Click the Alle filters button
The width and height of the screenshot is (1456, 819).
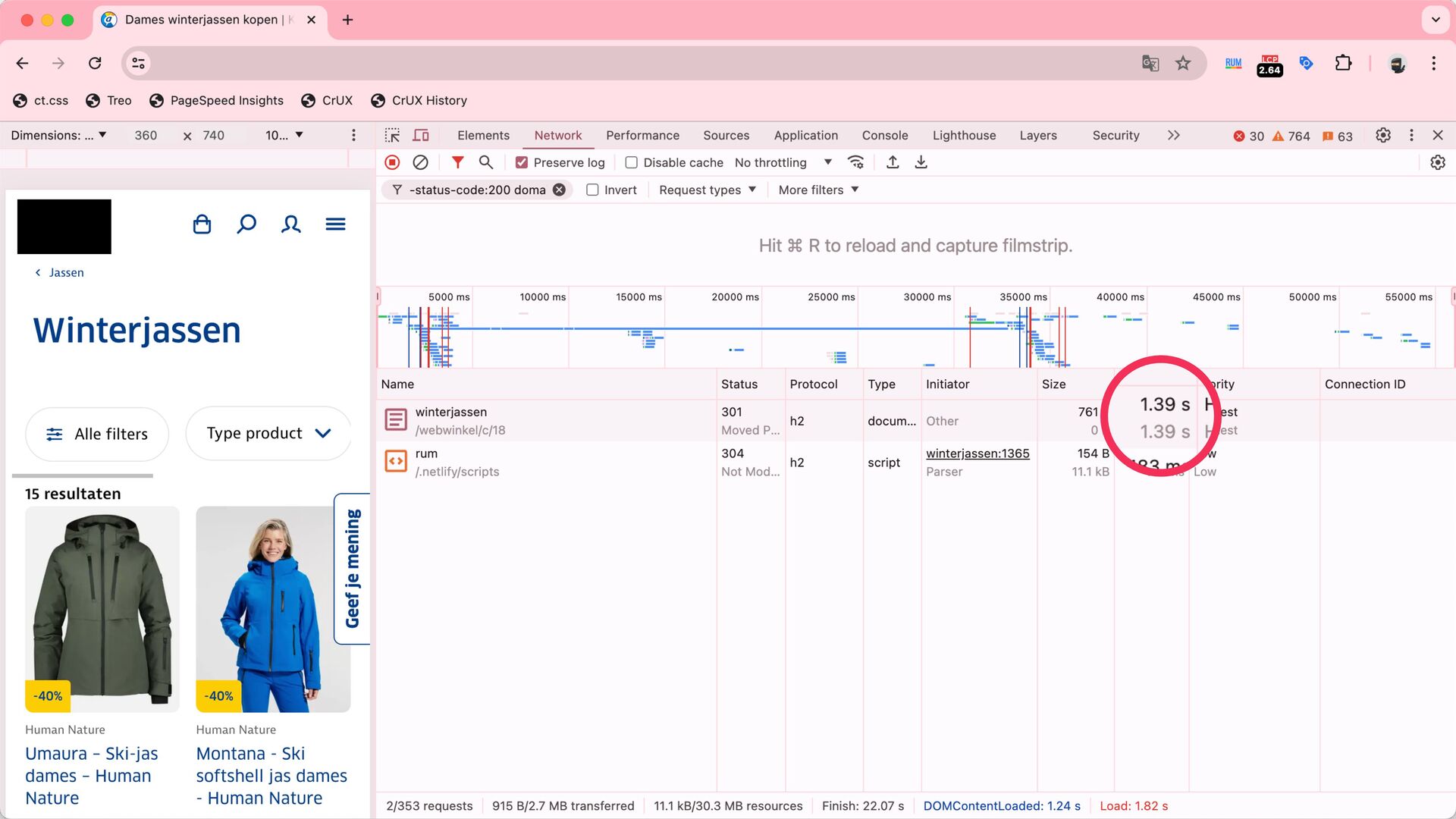[x=97, y=434]
